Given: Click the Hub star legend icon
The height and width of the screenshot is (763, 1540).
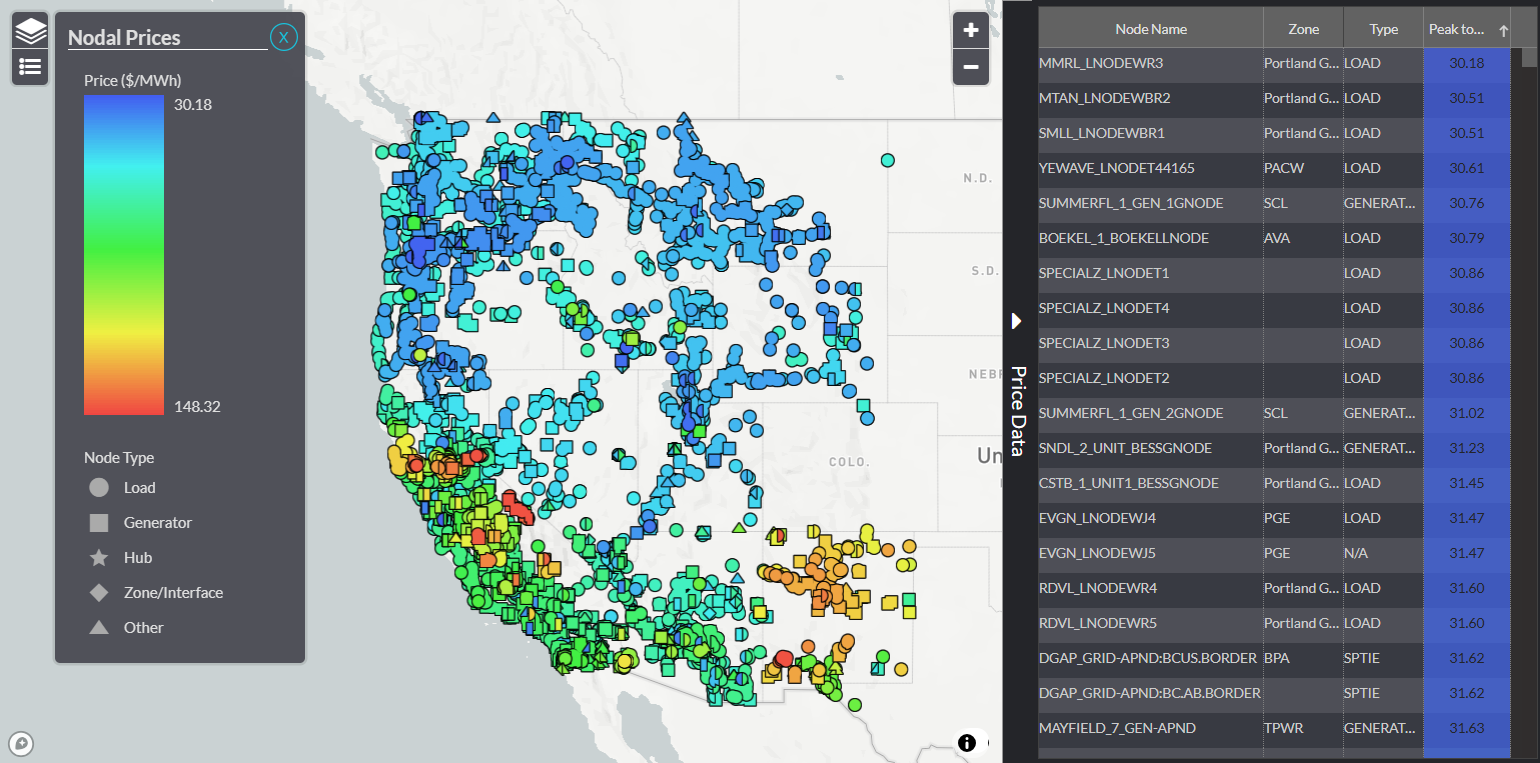Looking at the screenshot, I should [99, 558].
